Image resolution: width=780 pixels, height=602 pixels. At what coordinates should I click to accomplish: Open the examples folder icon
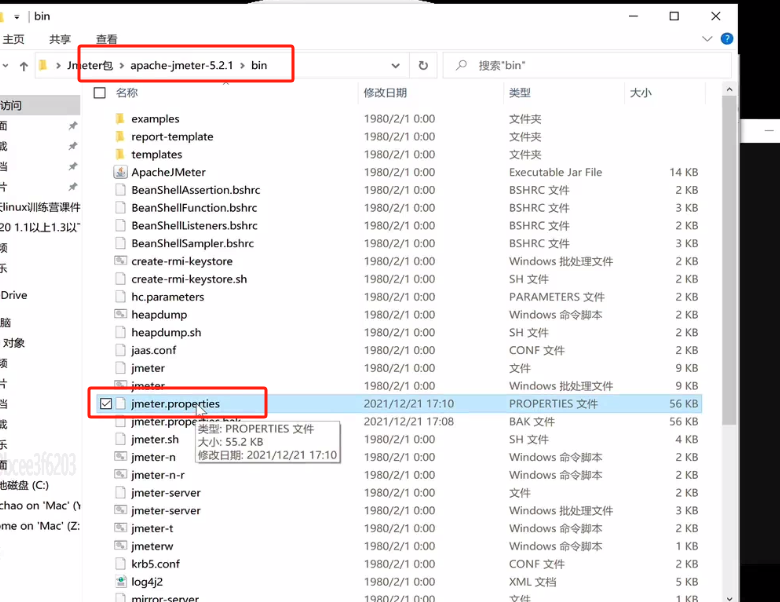pos(120,118)
